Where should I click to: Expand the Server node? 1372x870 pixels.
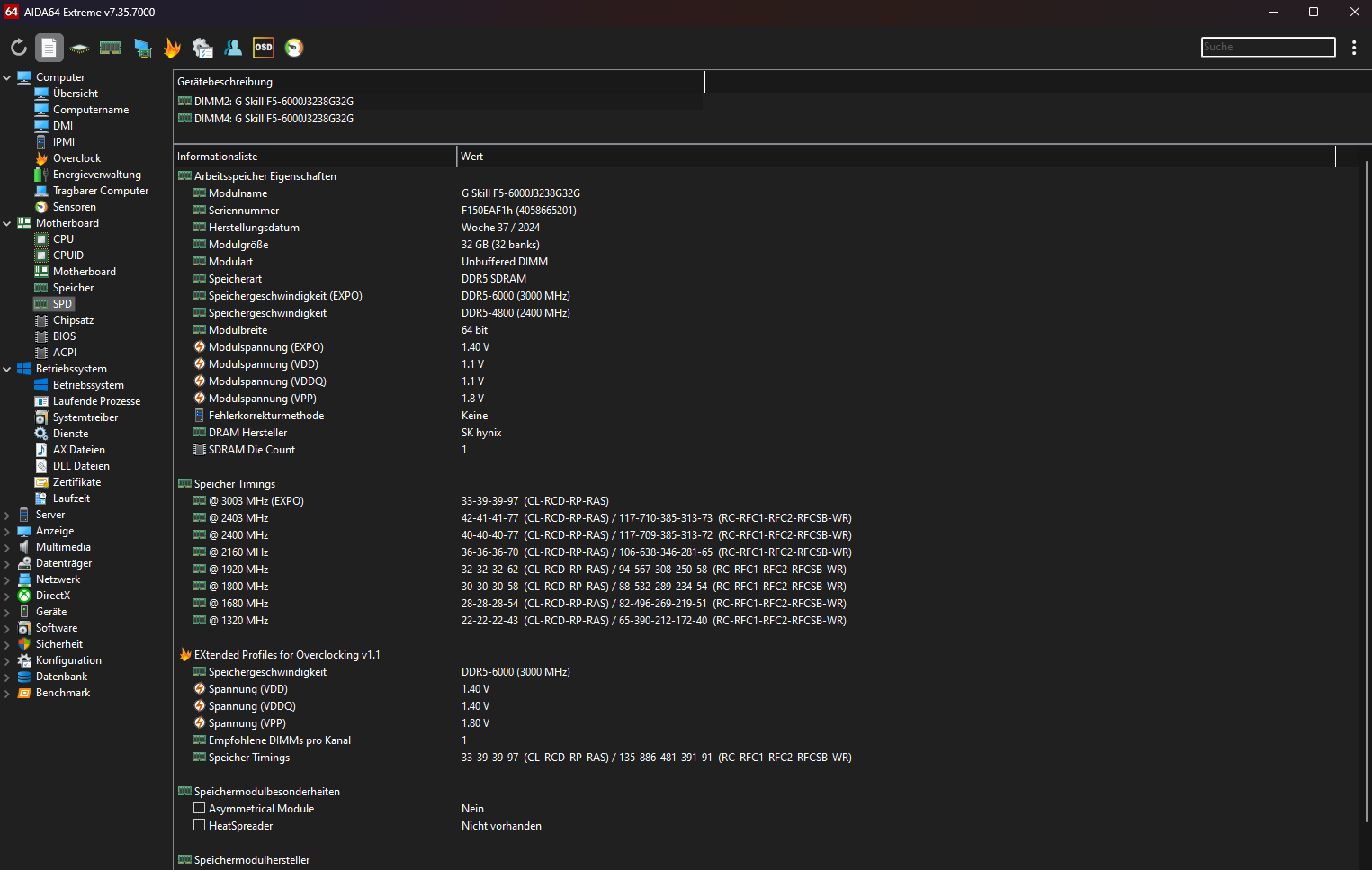tap(7, 515)
